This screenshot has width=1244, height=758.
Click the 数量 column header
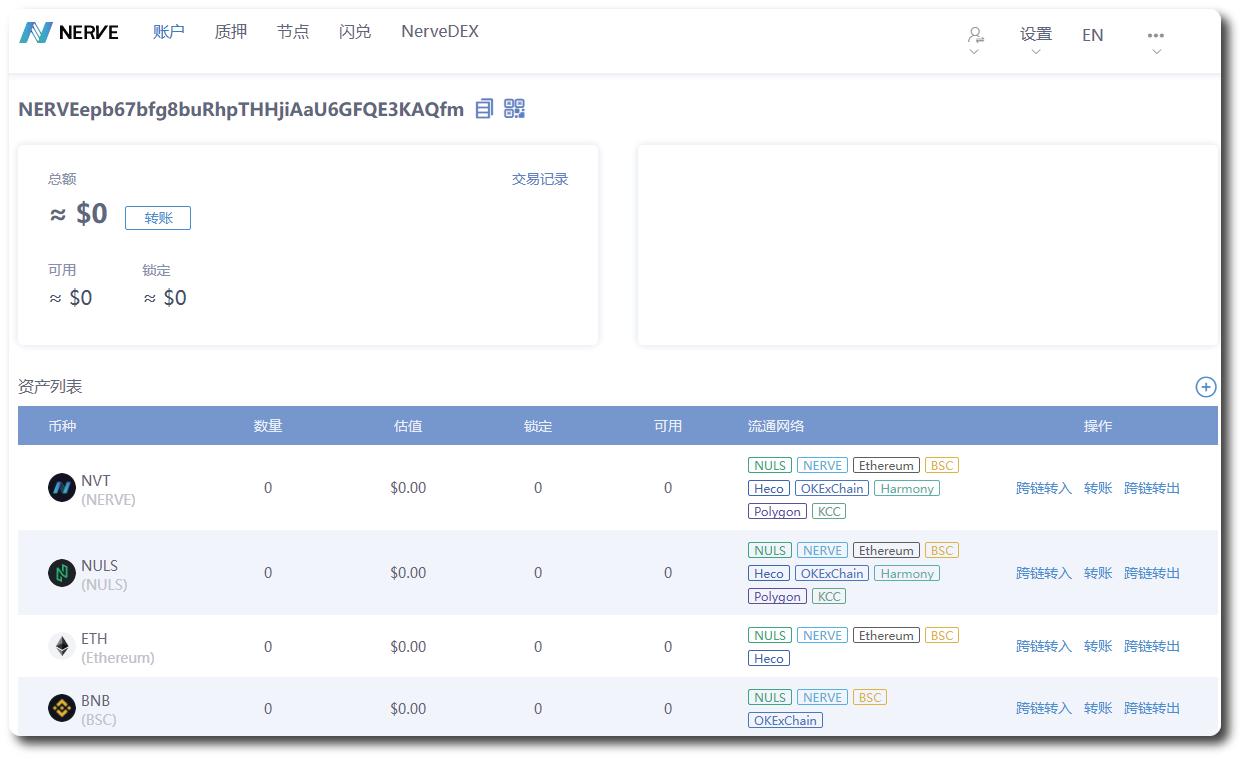pyautogui.click(x=268, y=426)
